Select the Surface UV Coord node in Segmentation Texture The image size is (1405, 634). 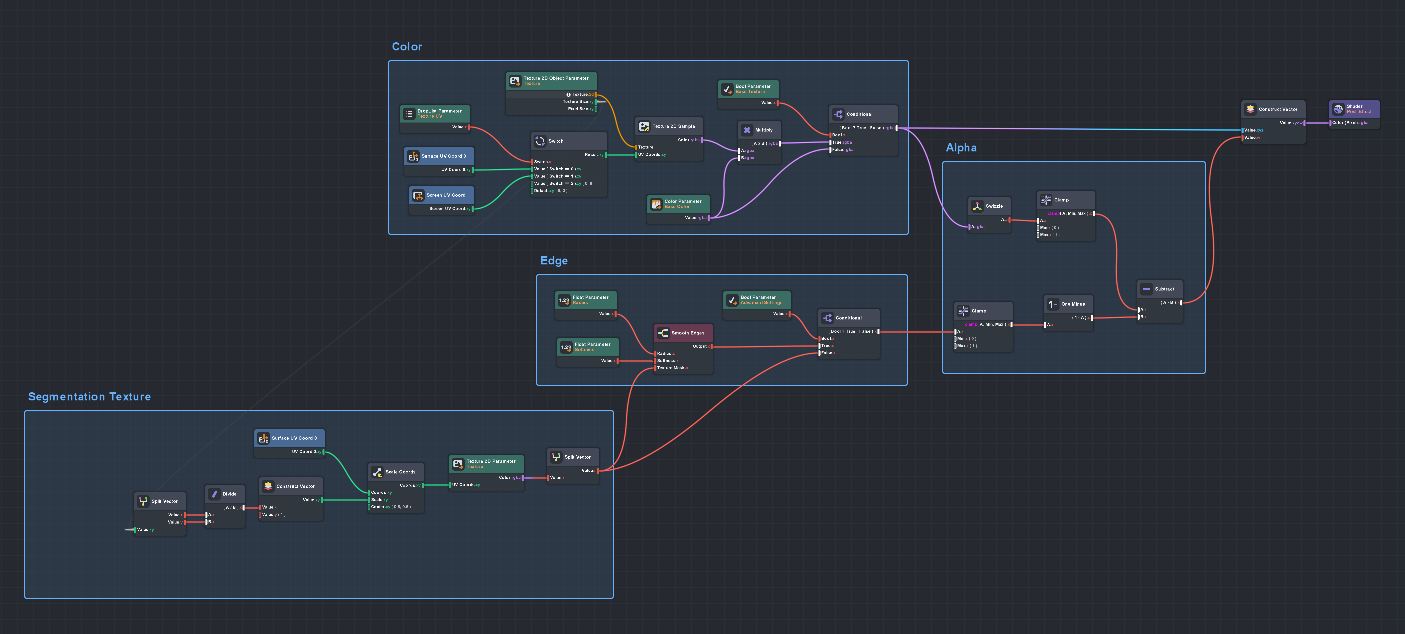point(289,438)
